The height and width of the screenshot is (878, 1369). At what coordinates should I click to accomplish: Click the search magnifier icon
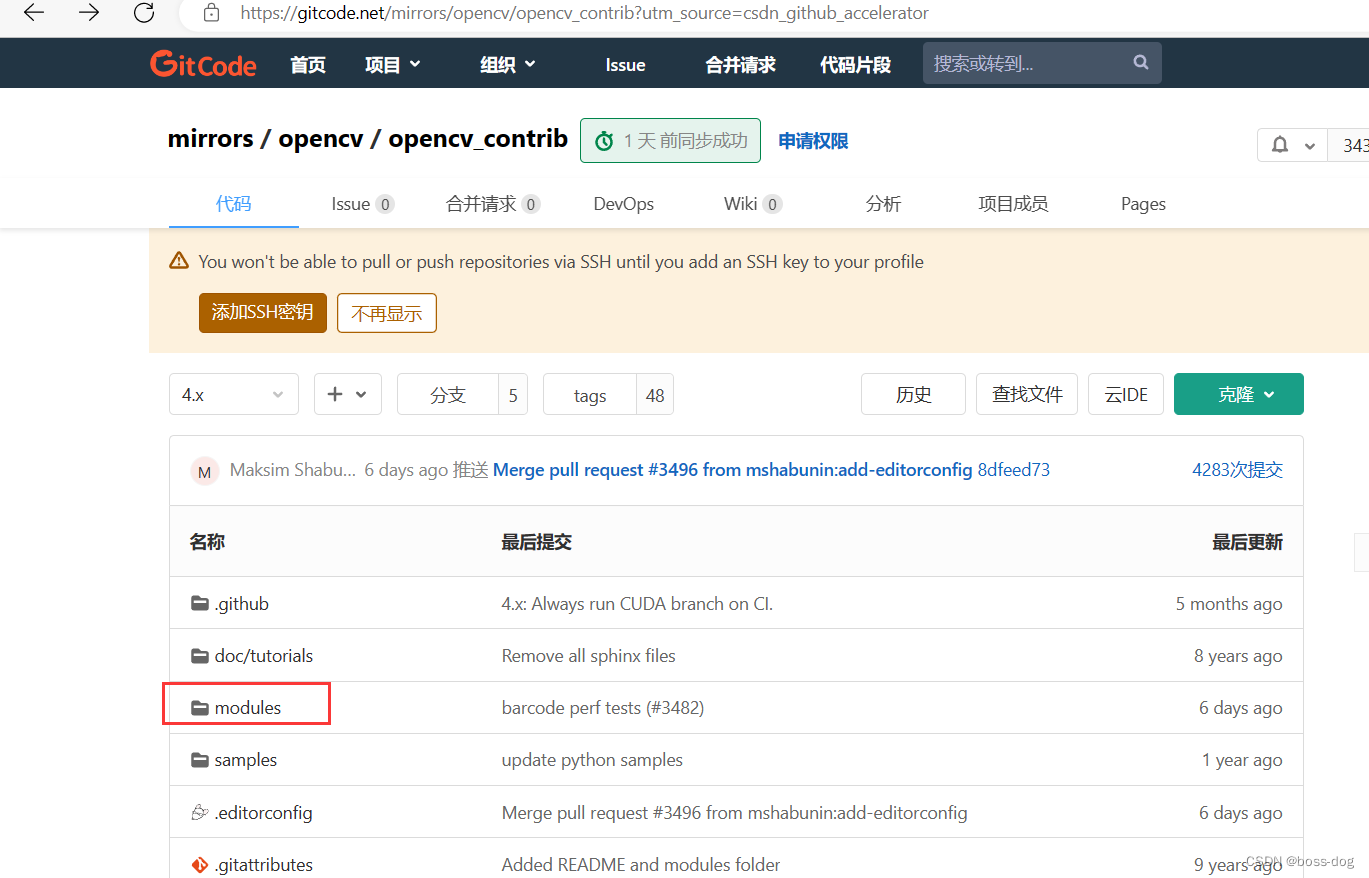(1141, 63)
